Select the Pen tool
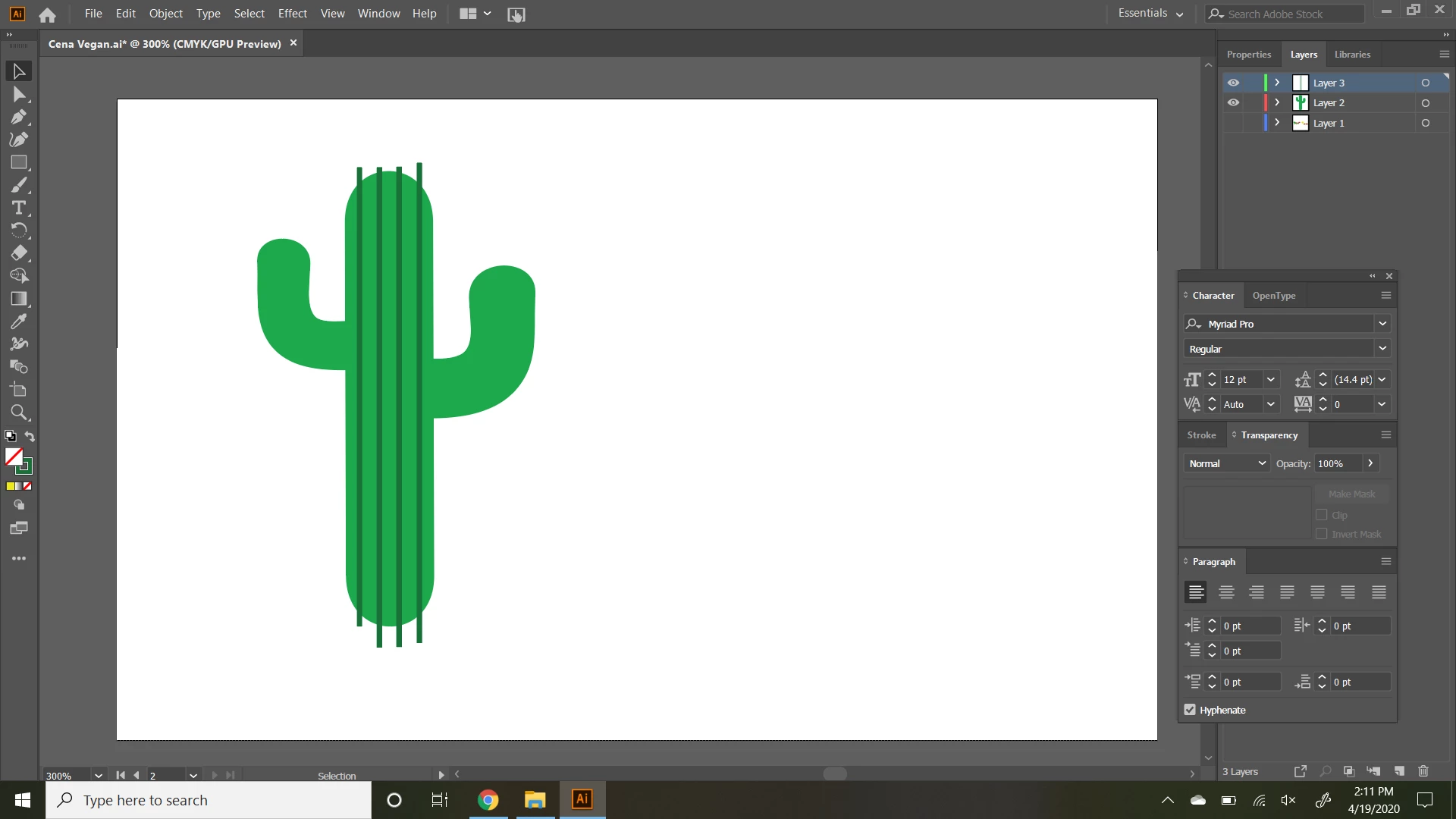 19,117
